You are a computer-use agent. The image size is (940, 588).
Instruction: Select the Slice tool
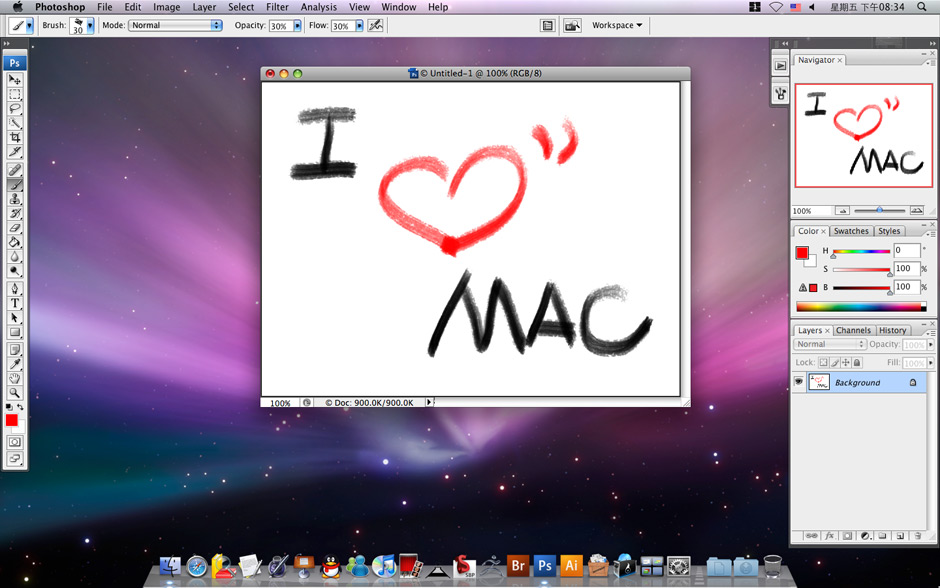[x=14, y=152]
